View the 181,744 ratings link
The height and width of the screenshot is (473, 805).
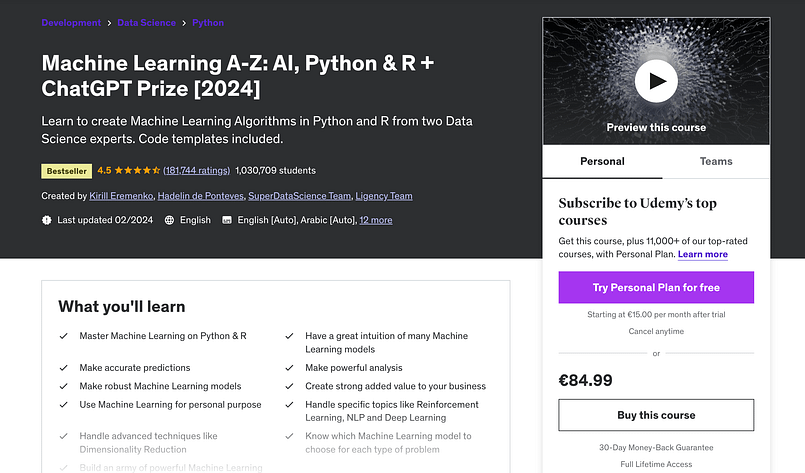pyautogui.click(x=196, y=171)
